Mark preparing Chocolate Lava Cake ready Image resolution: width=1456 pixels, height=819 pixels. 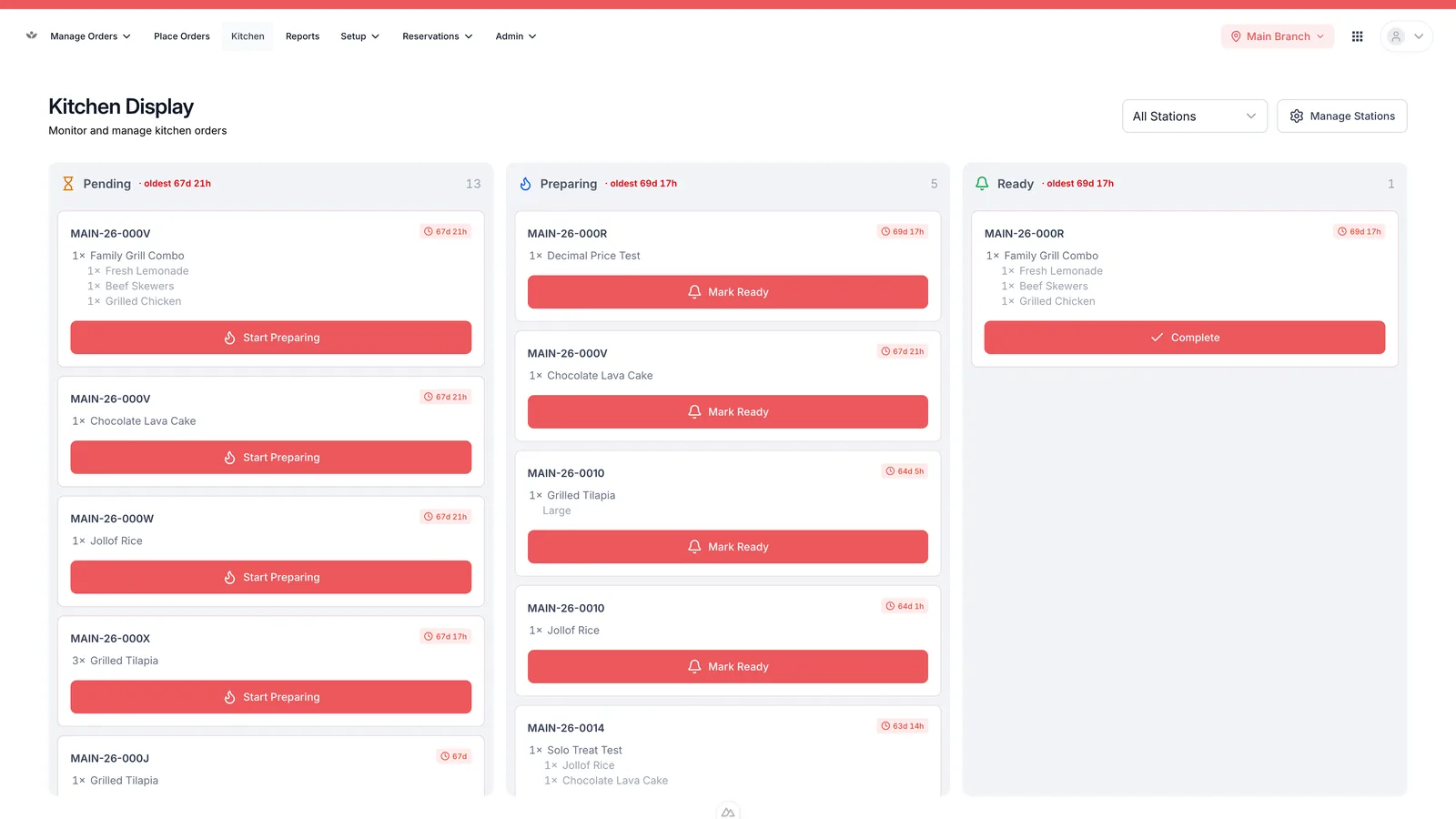tap(728, 412)
